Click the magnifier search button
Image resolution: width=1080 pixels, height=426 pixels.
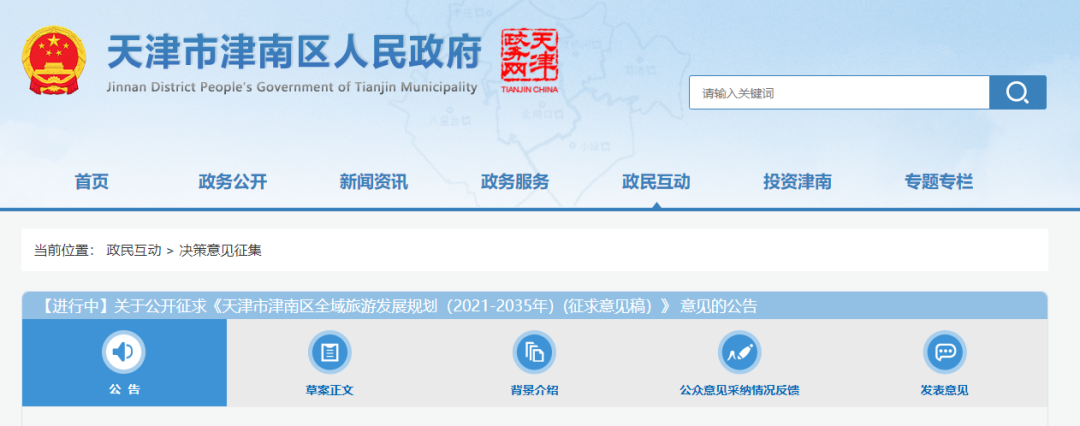[1017, 92]
